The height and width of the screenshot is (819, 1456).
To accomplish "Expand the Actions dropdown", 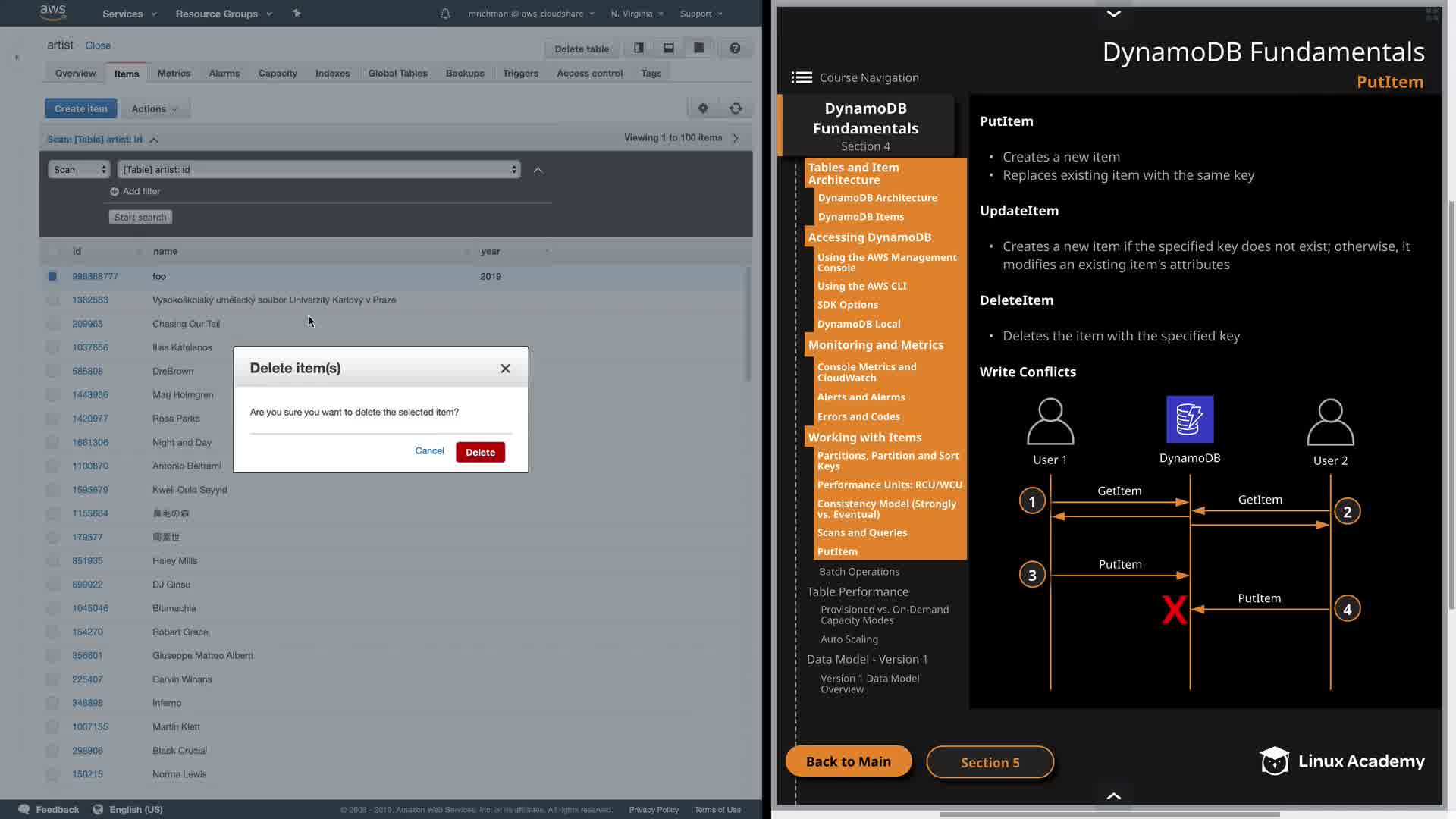I will click(x=155, y=108).
